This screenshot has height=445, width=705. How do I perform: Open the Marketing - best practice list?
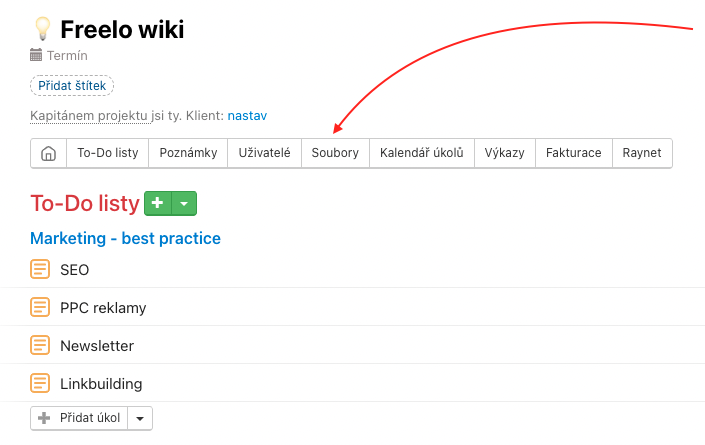(x=125, y=239)
